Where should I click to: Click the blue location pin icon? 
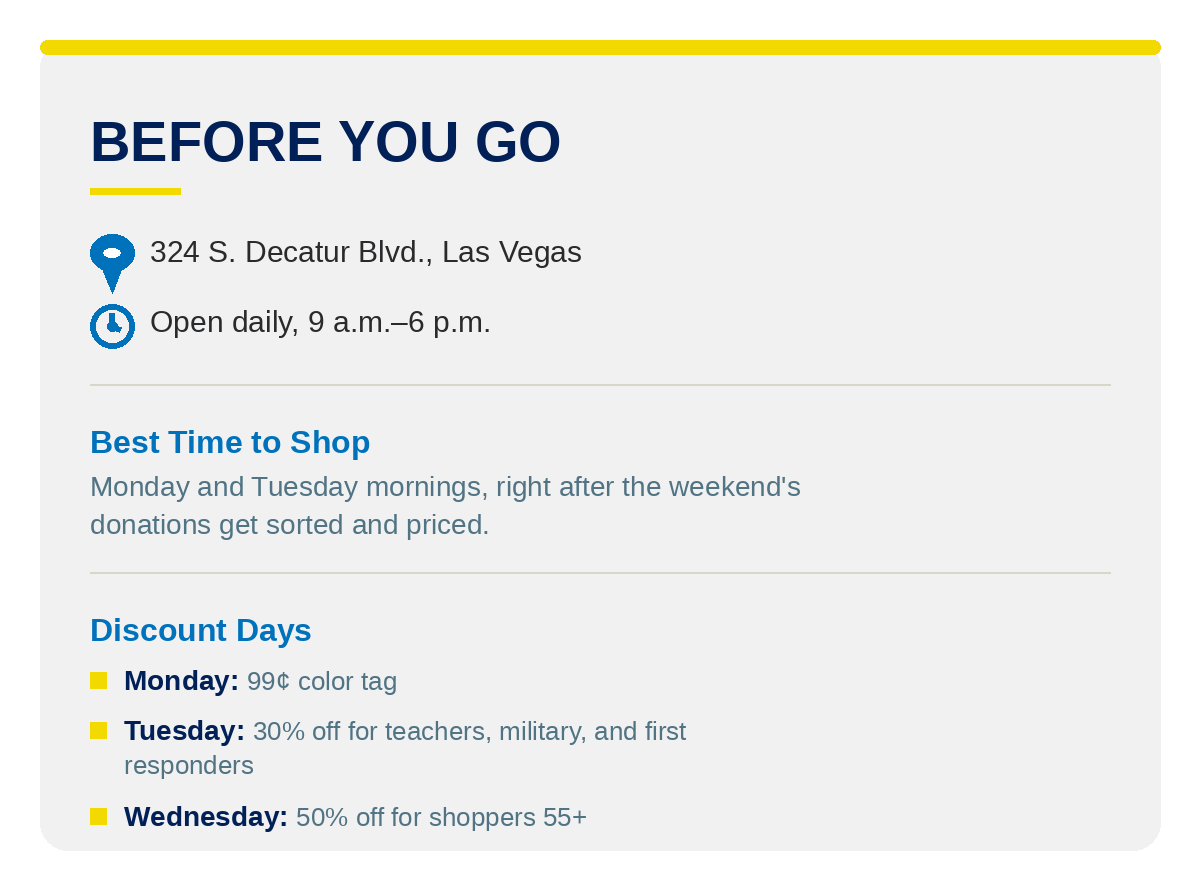pyautogui.click(x=112, y=263)
